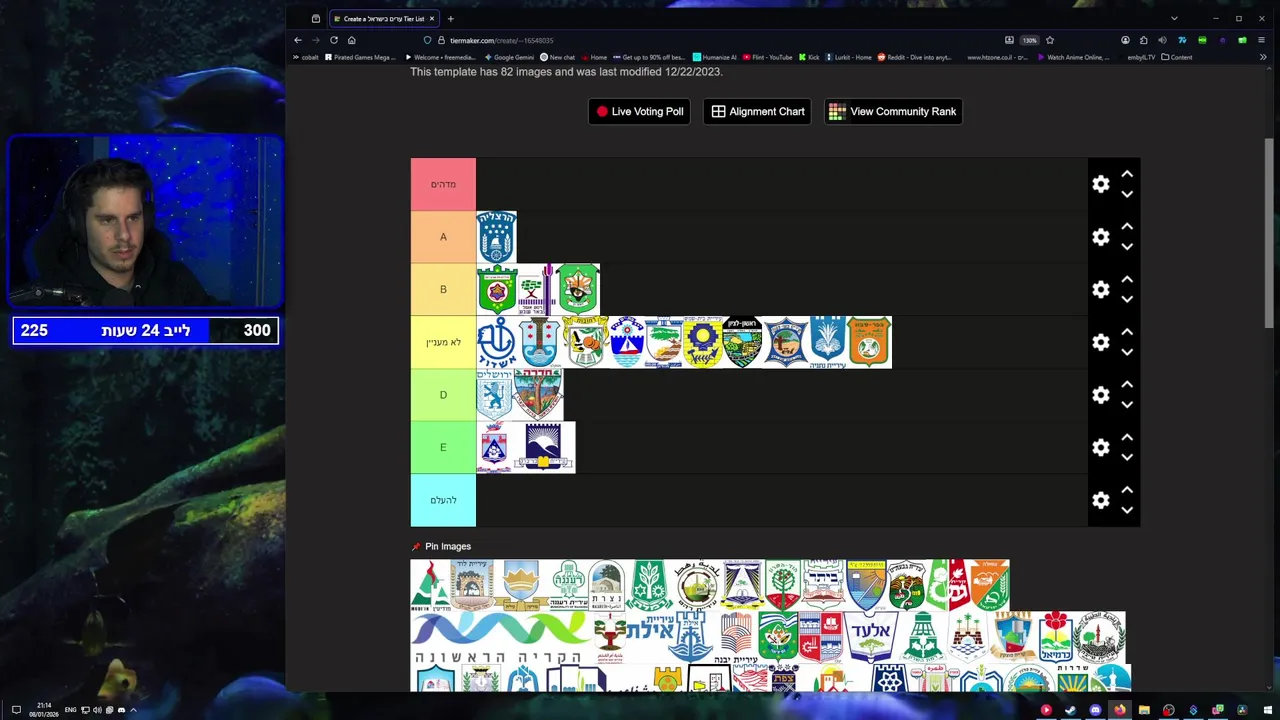Screen dimensions: 1280x720
Task: Open settings gear for the E tier row
Action: pos(1101,447)
